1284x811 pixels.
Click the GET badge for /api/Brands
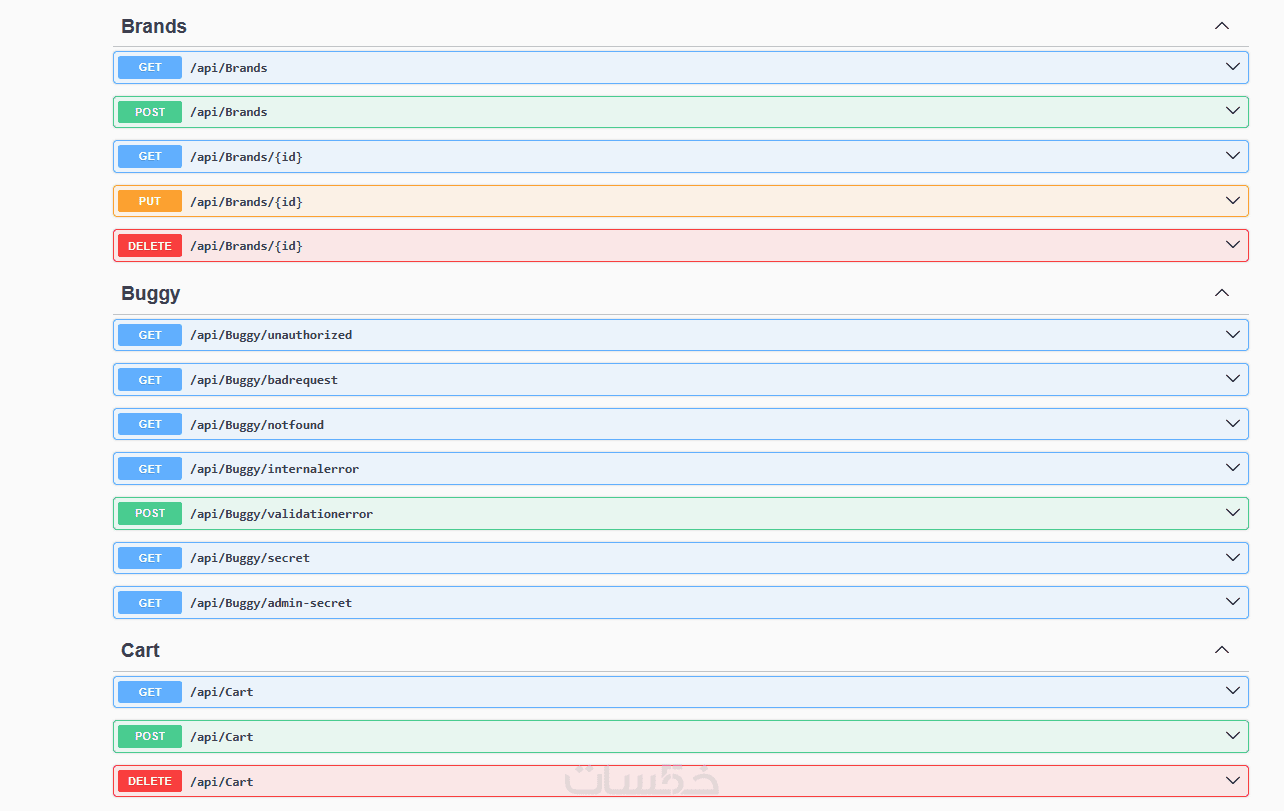click(x=150, y=68)
